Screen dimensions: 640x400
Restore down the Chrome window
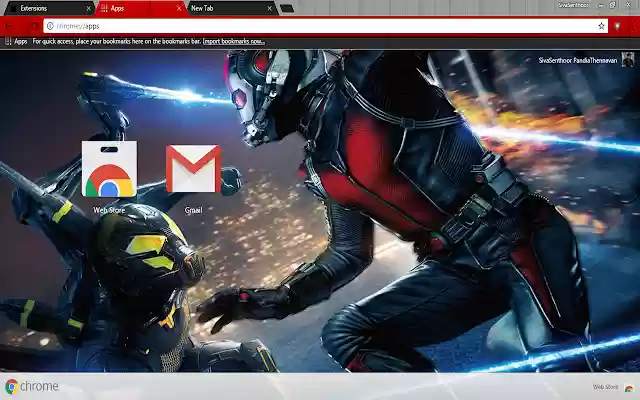[613, 5]
